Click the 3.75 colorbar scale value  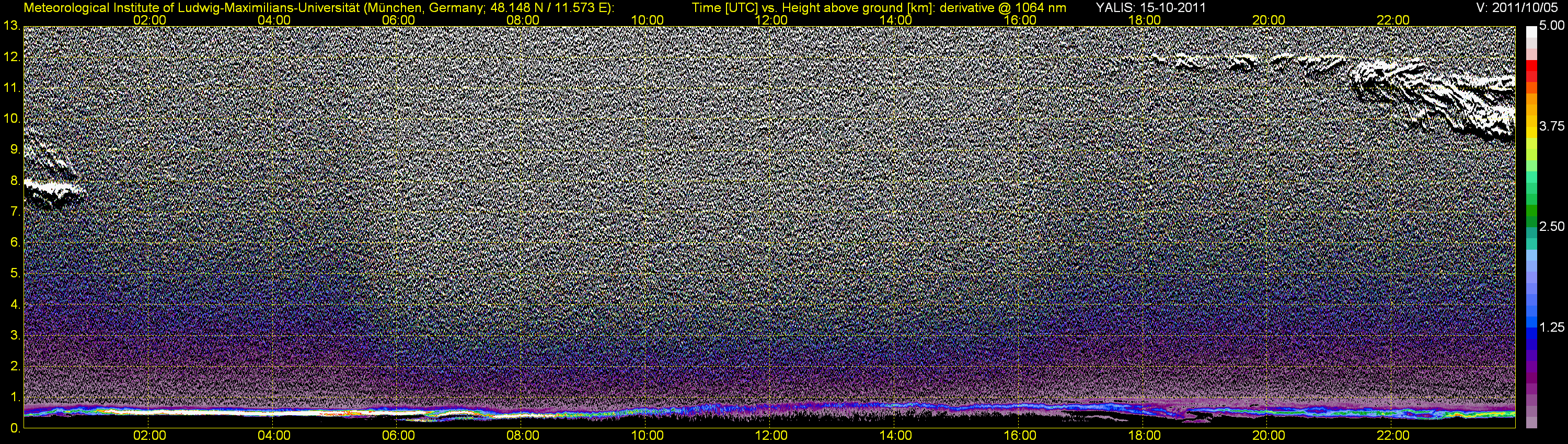click(1551, 126)
